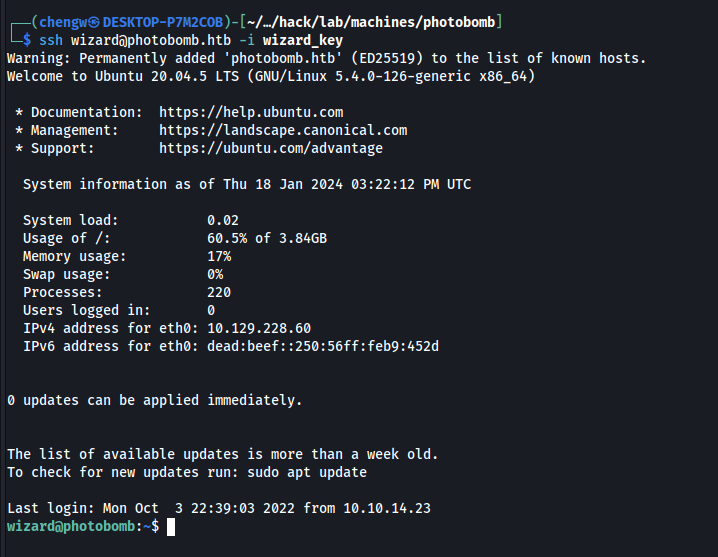718x557 pixels.
Task: Open the https://landscape.canonical.com management URL
Action: 283,130
